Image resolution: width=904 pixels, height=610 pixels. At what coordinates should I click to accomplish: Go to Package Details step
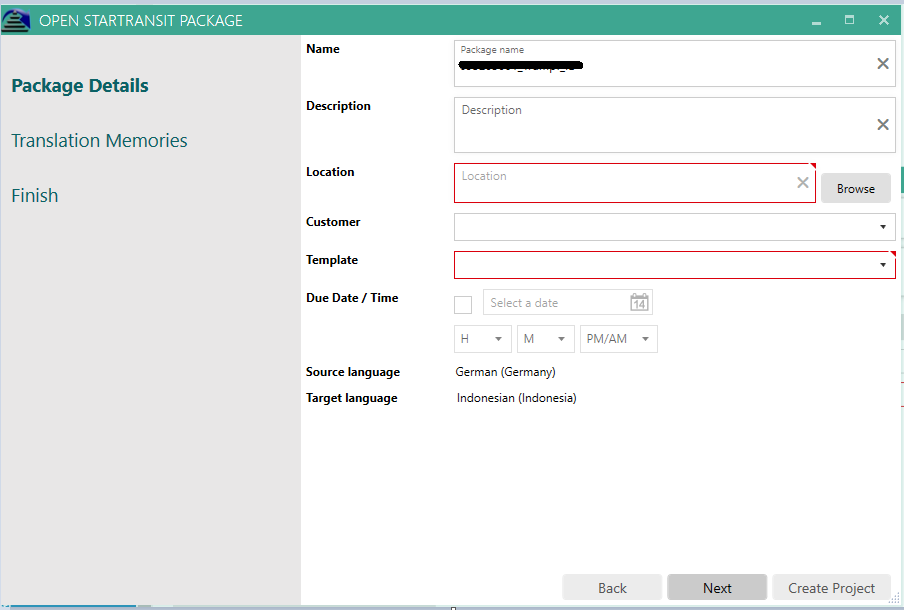coord(80,86)
